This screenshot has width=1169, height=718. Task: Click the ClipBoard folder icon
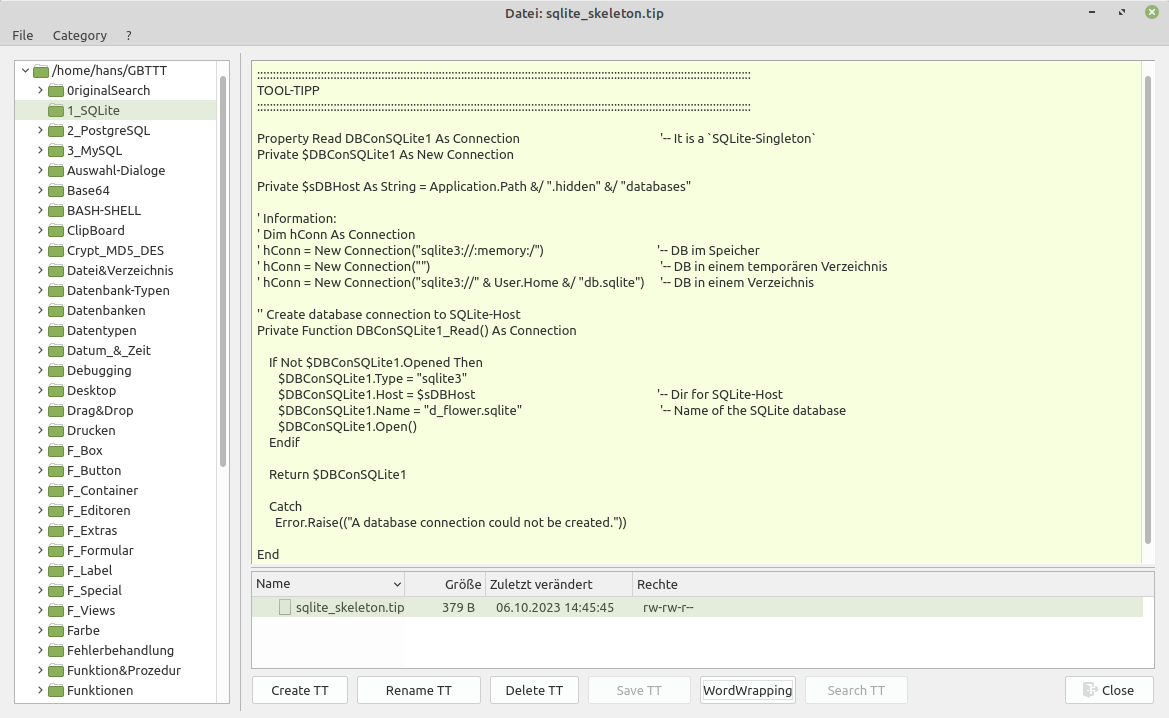56,231
